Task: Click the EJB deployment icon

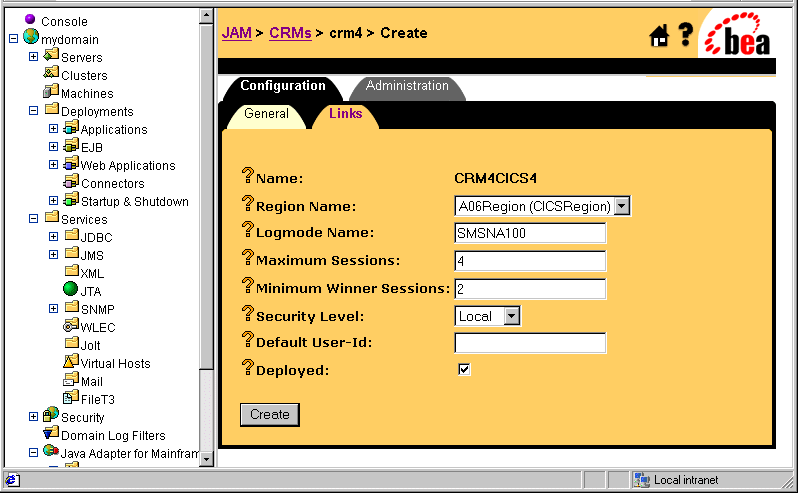Action: pos(71,145)
